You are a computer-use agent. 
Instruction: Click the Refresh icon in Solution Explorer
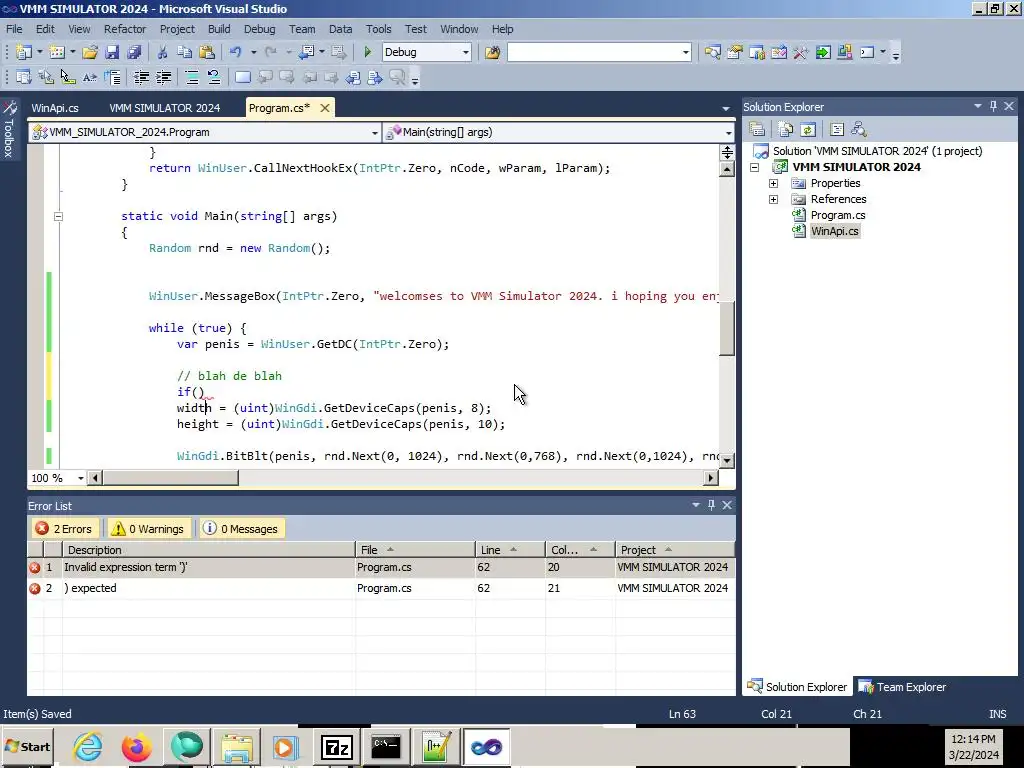(x=808, y=129)
